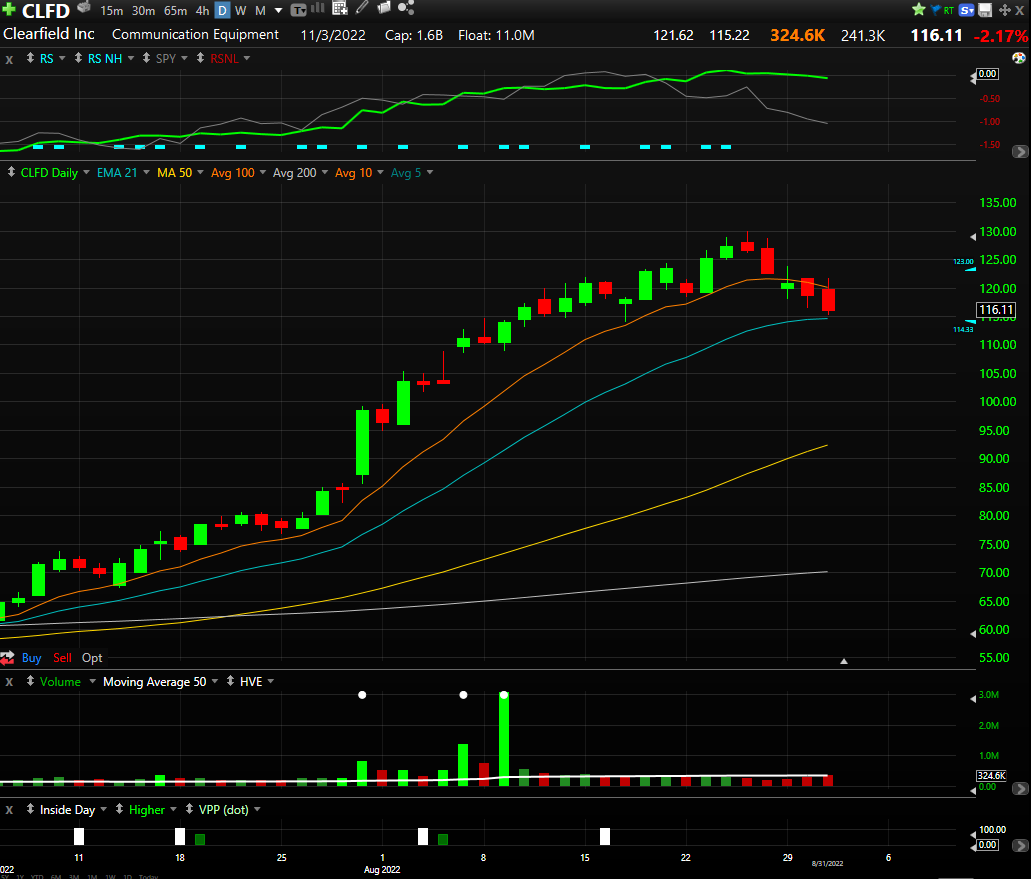This screenshot has height=879, width=1031.
Task: Click the reorder arrows beside Volume
Action: point(30,681)
